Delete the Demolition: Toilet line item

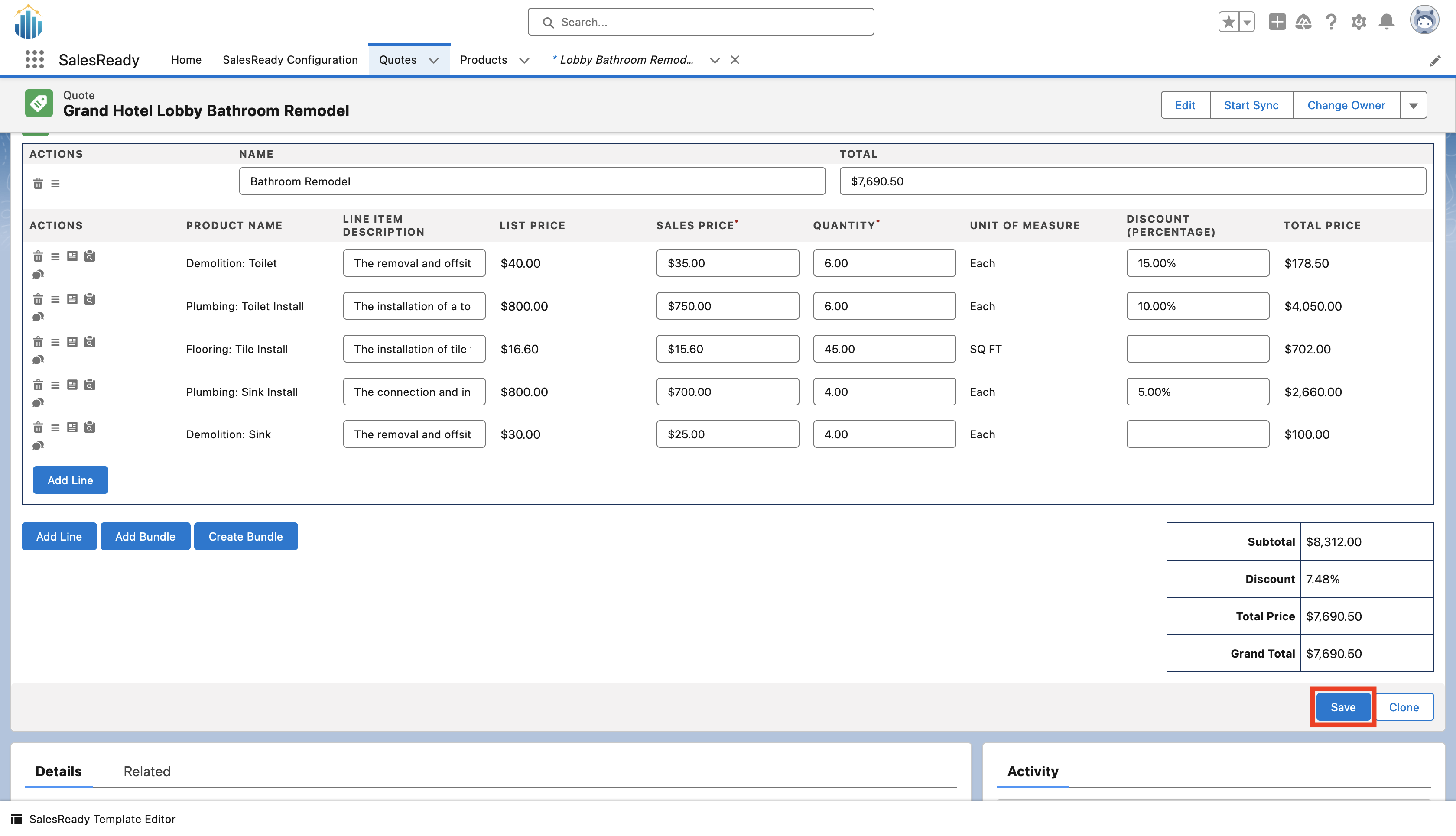38,256
